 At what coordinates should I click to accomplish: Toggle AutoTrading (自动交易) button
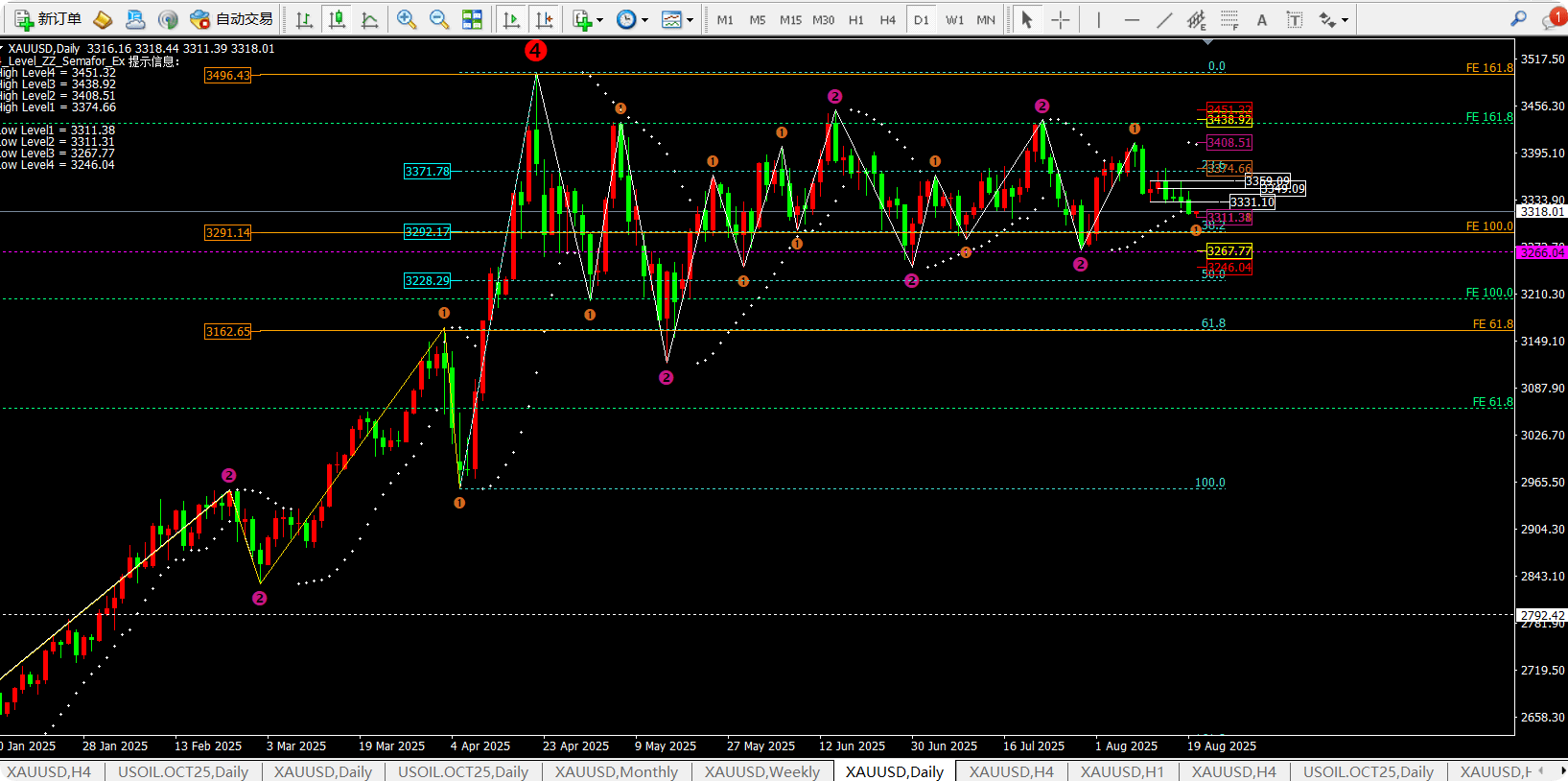click(x=231, y=19)
